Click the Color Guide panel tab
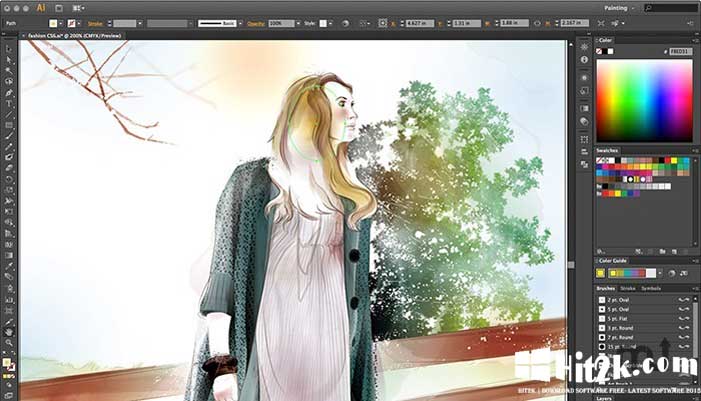The width and height of the screenshot is (701, 401). [x=612, y=261]
